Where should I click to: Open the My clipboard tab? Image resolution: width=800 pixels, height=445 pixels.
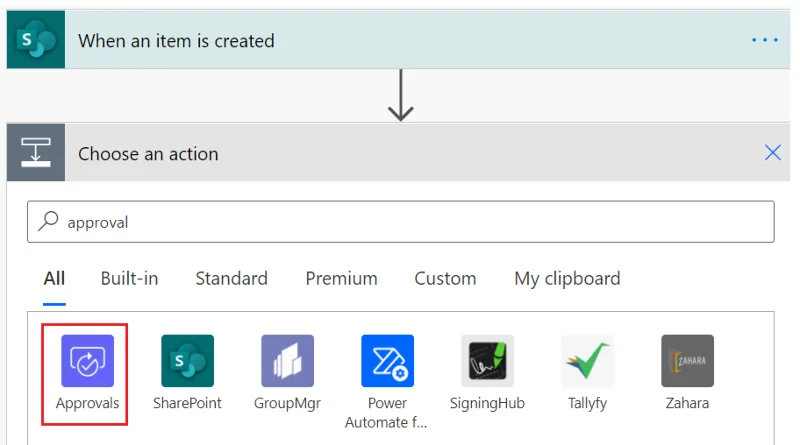point(567,279)
